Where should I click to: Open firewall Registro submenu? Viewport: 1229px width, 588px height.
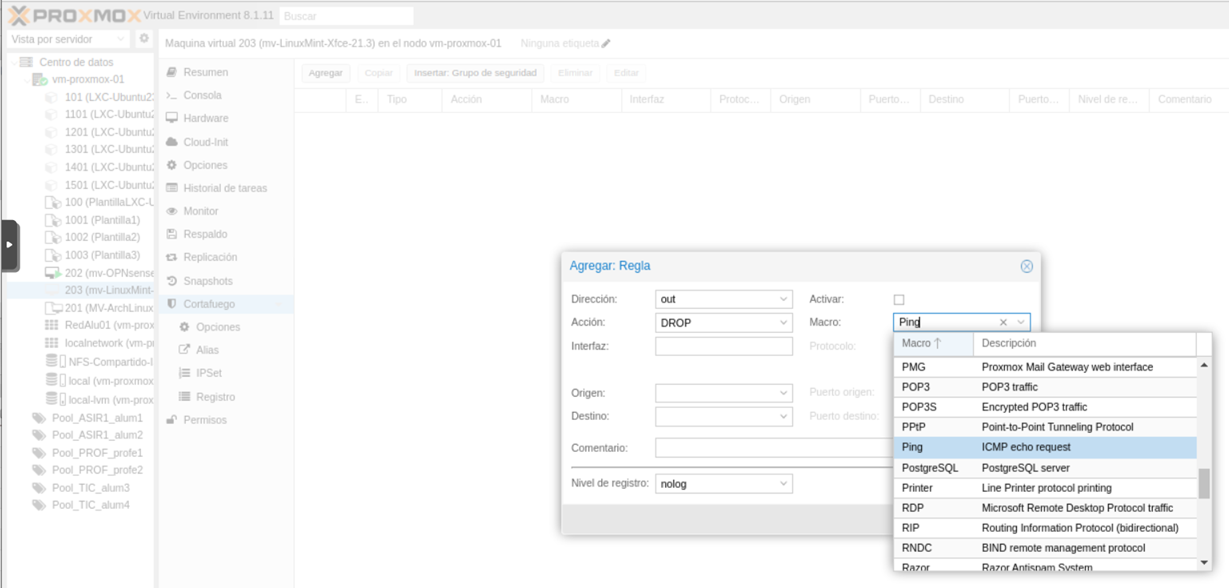215,397
